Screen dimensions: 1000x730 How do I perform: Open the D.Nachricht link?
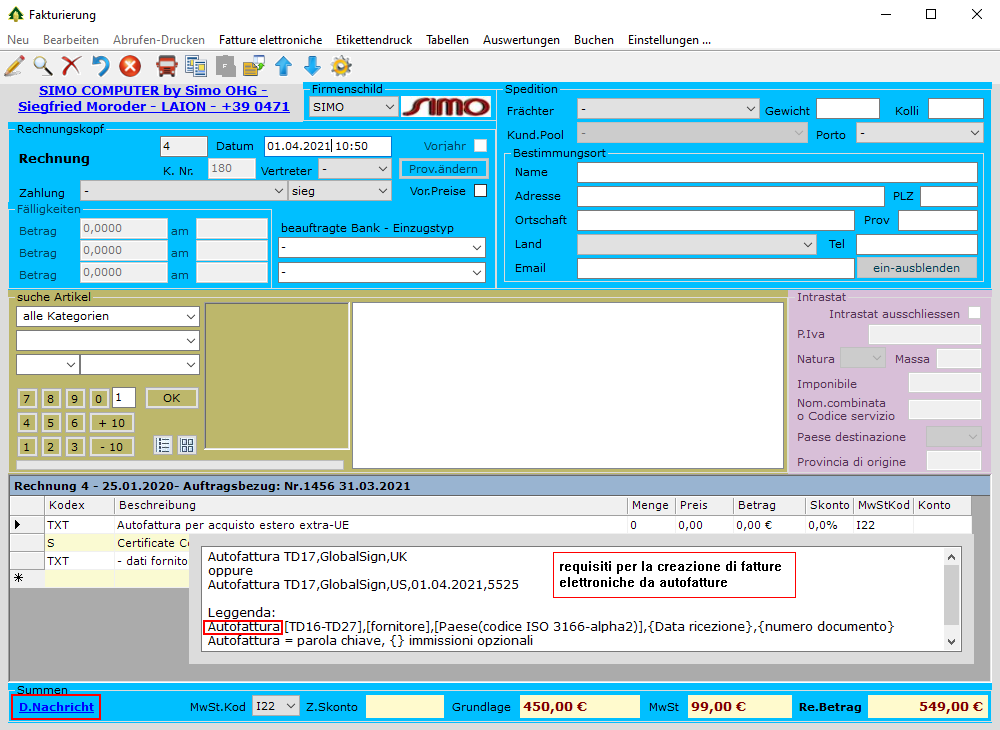56,707
